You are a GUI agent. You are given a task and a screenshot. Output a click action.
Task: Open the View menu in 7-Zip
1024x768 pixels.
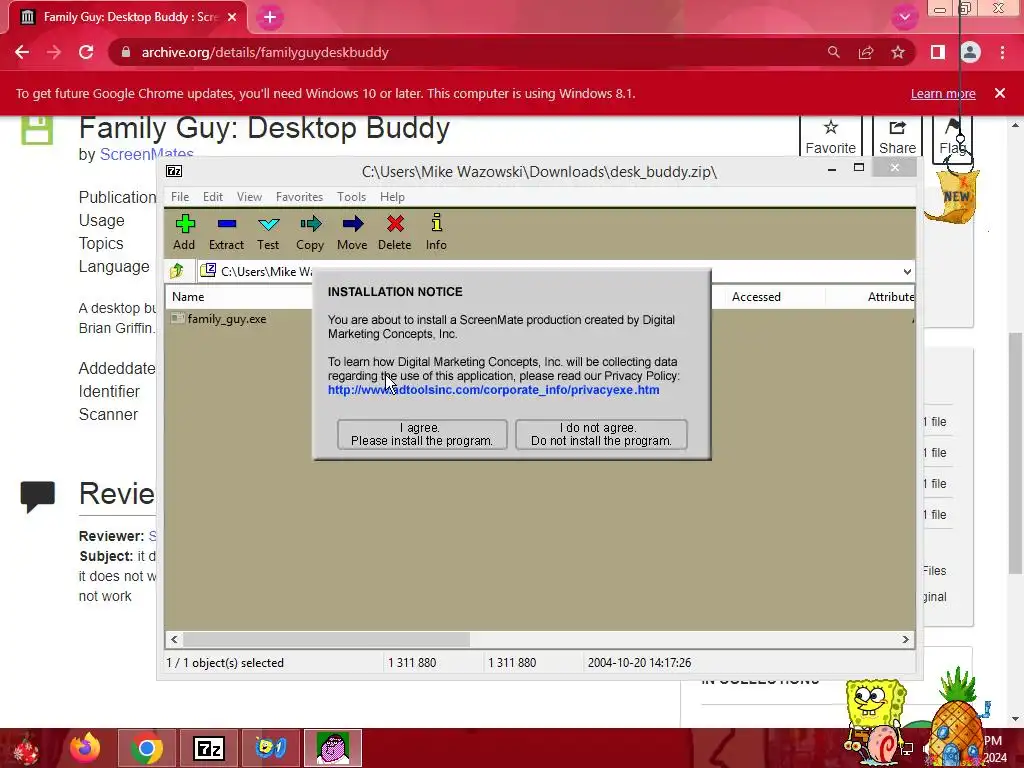click(x=249, y=197)
